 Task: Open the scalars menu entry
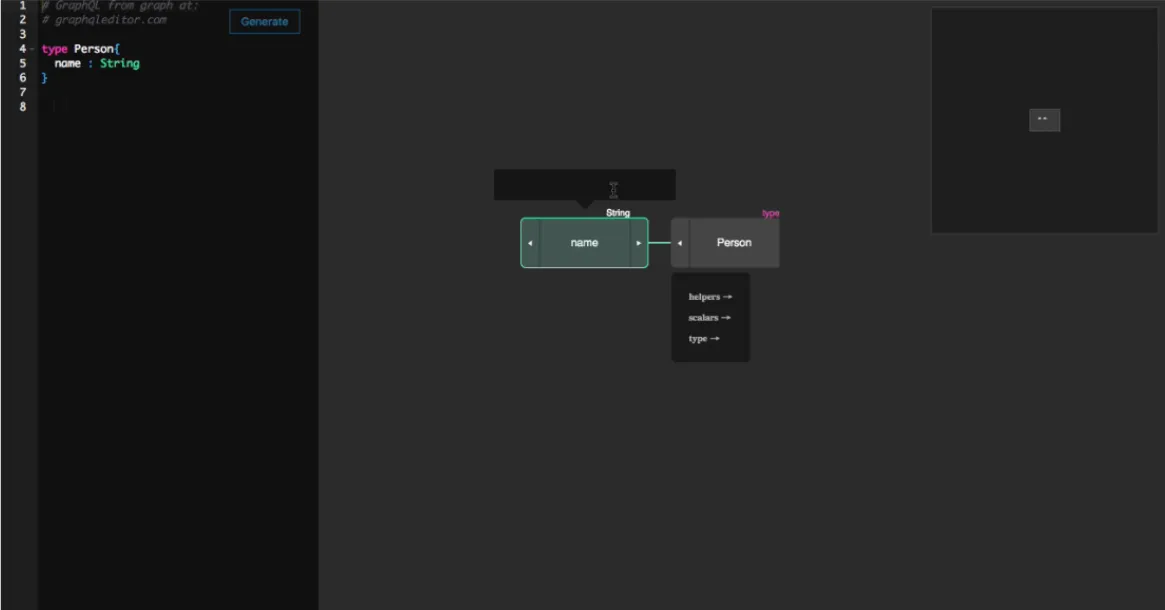pyautogui.click(x=707, y=318)
